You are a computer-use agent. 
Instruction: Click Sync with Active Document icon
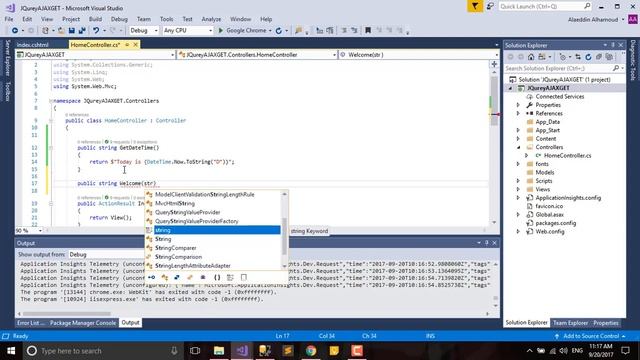[578, 57]
